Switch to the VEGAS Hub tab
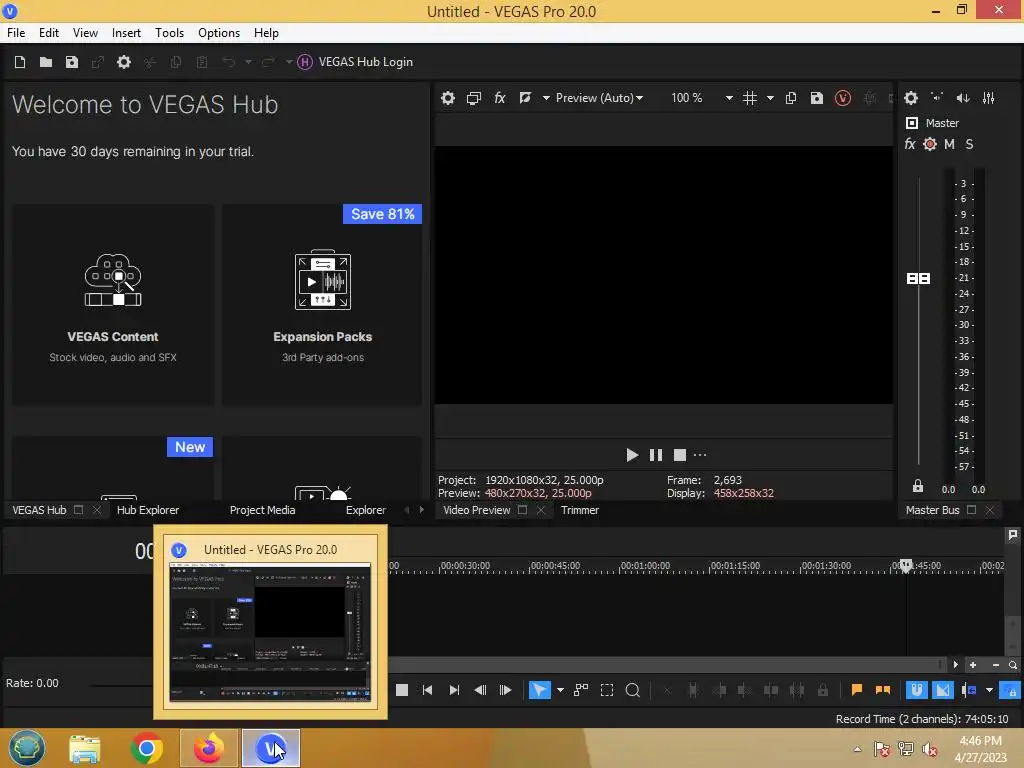Screen dimensions: 1024x768 [39, 510]
